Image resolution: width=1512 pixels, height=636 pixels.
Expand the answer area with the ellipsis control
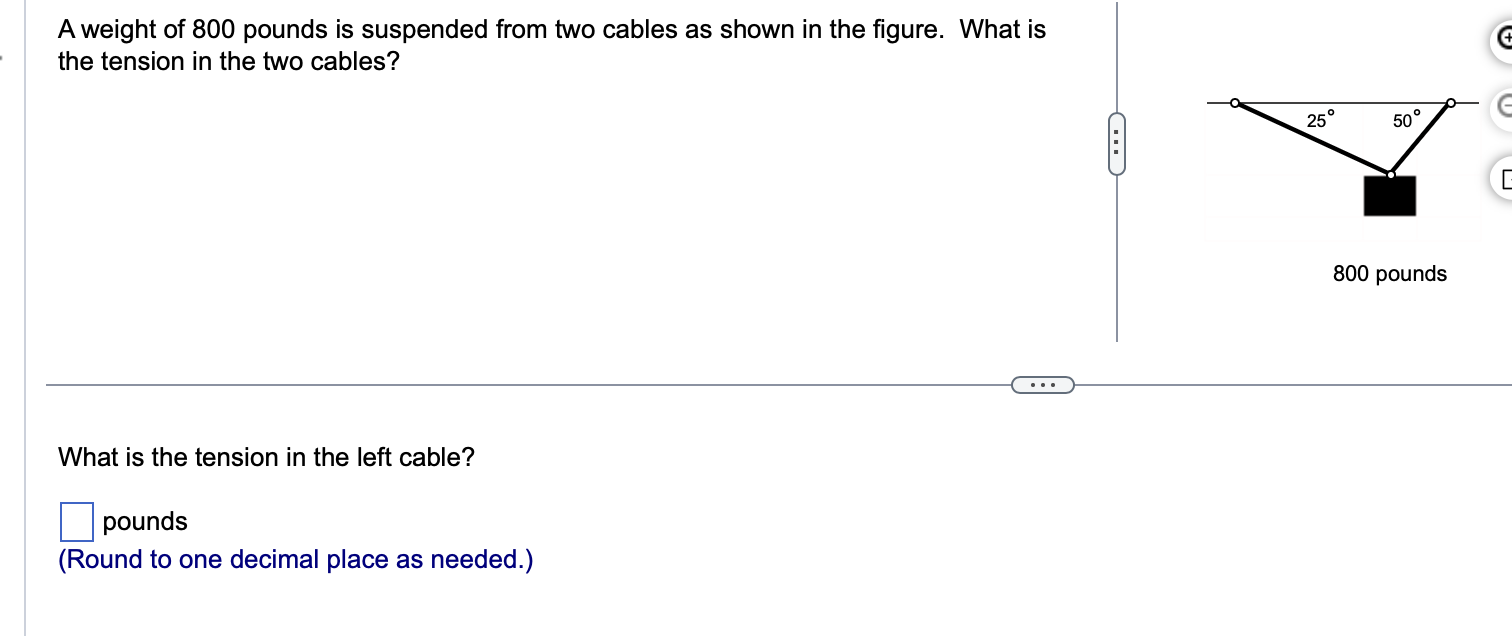click(x=1043, y=384)
